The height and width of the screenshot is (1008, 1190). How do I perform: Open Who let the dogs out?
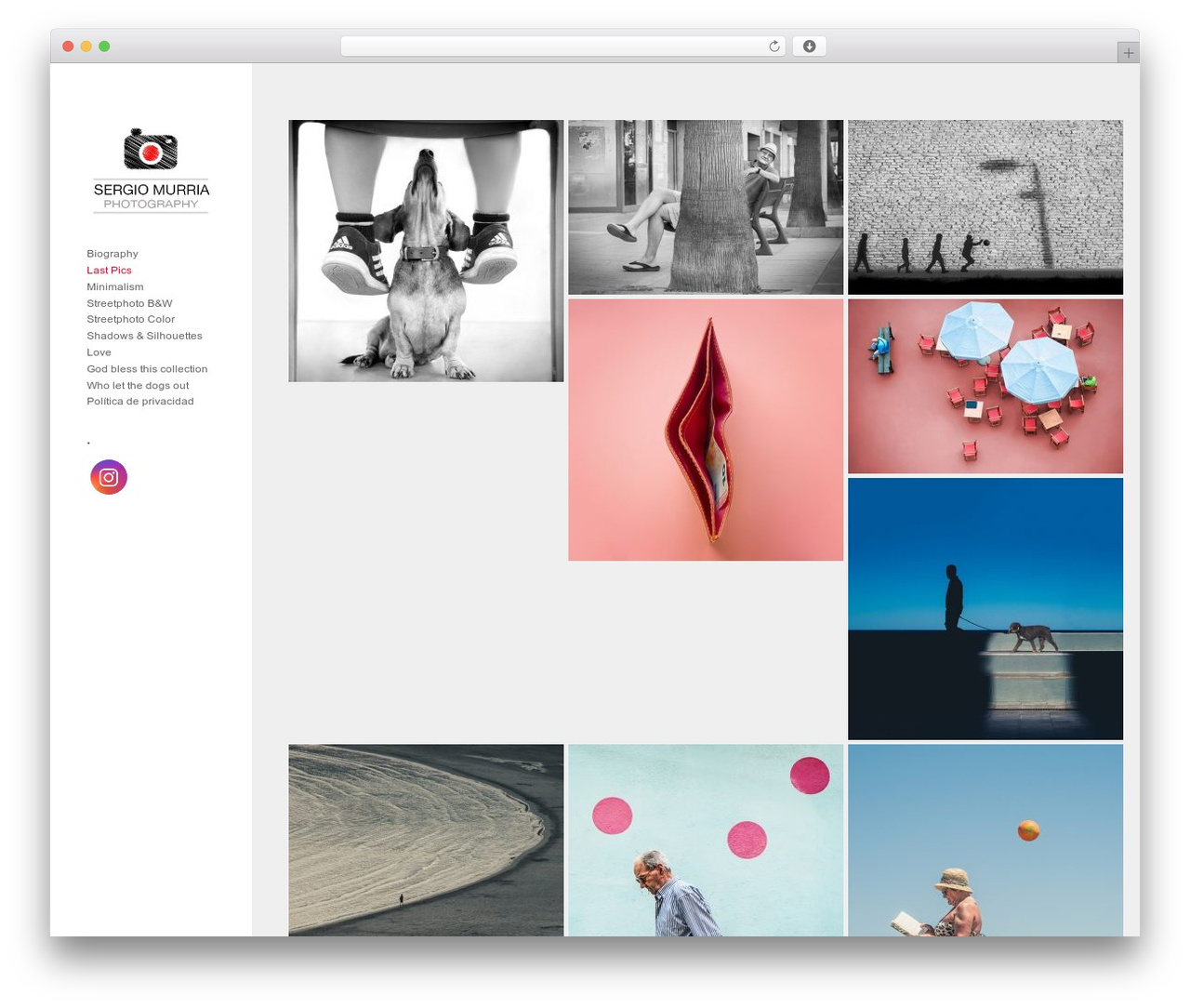coord(138,385)
